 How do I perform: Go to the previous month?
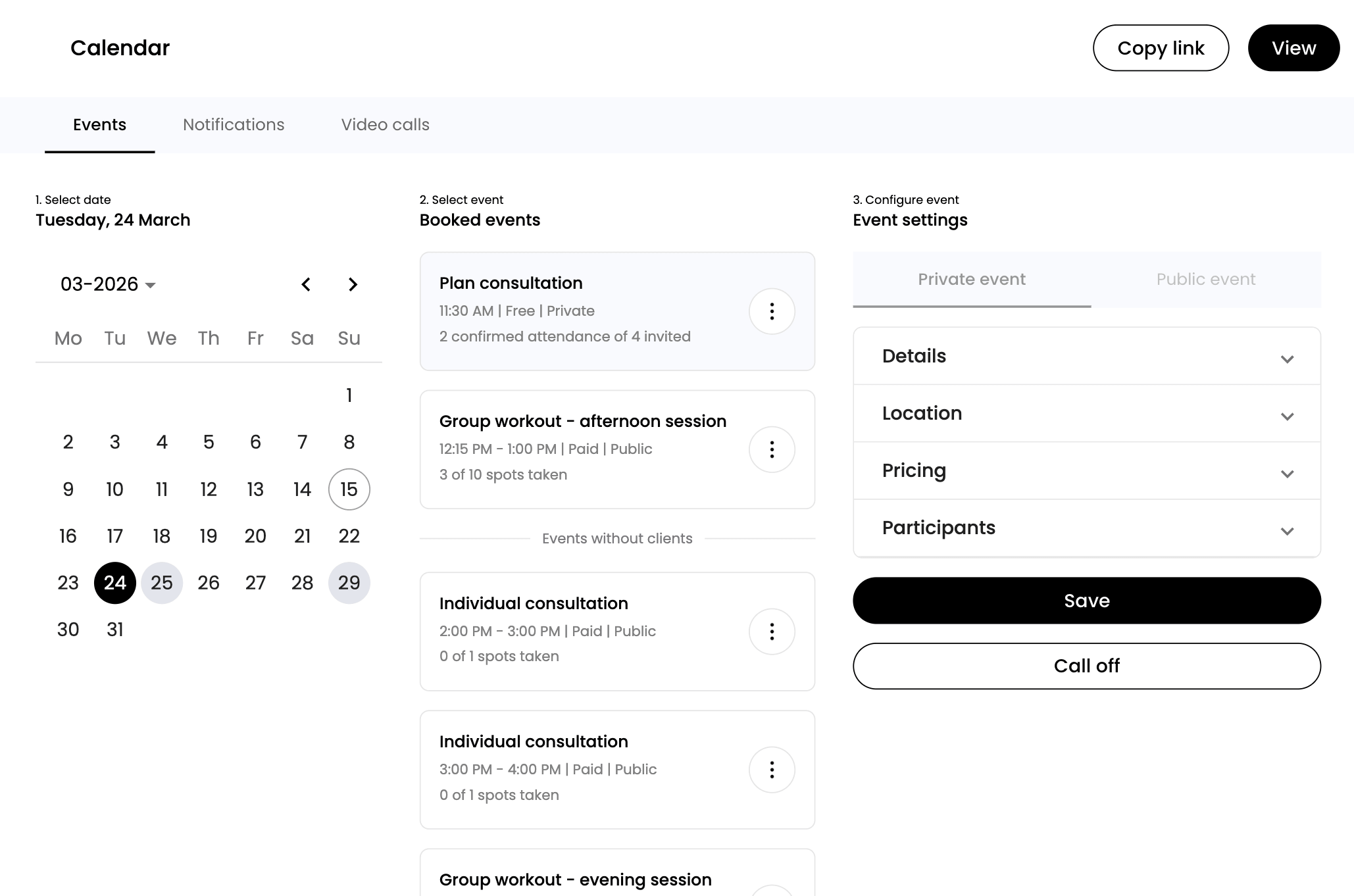305,284
